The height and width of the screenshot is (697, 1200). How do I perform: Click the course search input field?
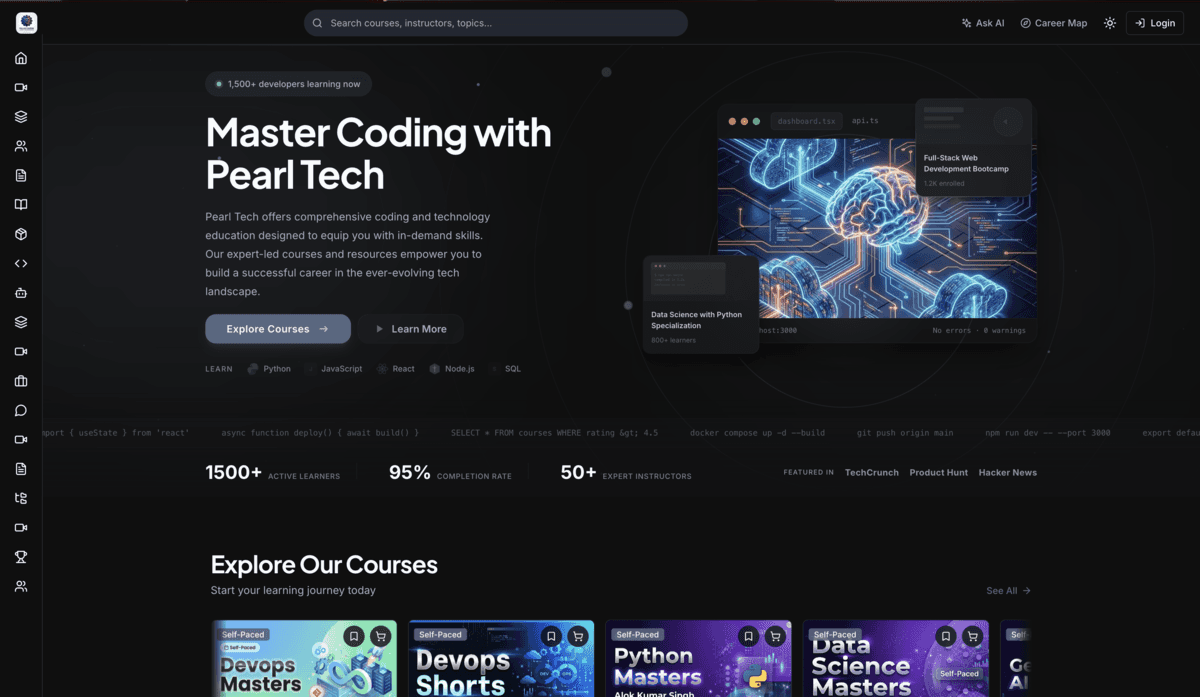point(495,22)
